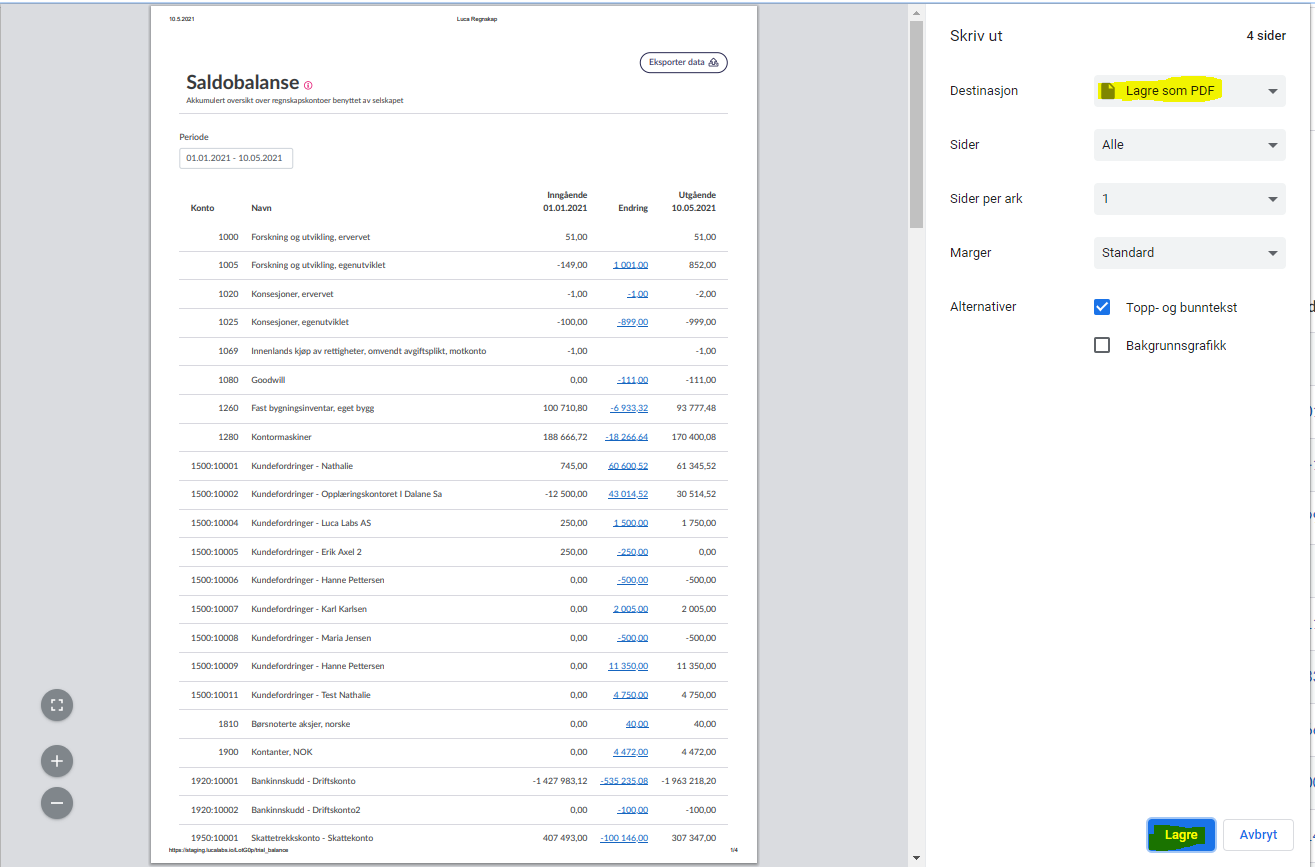Click the scrollbar down arrow in preview
The width and height of the screenshot is (1315, 867).
[x=916, y=857]
